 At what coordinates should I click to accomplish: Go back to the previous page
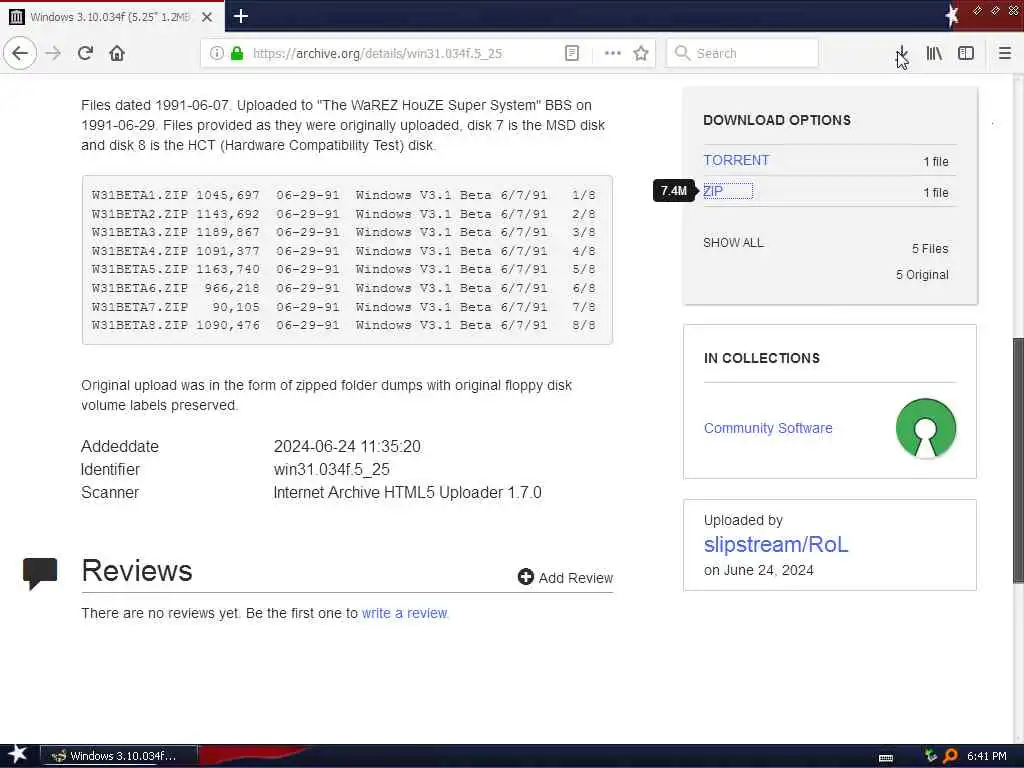[x=20, y=53]
